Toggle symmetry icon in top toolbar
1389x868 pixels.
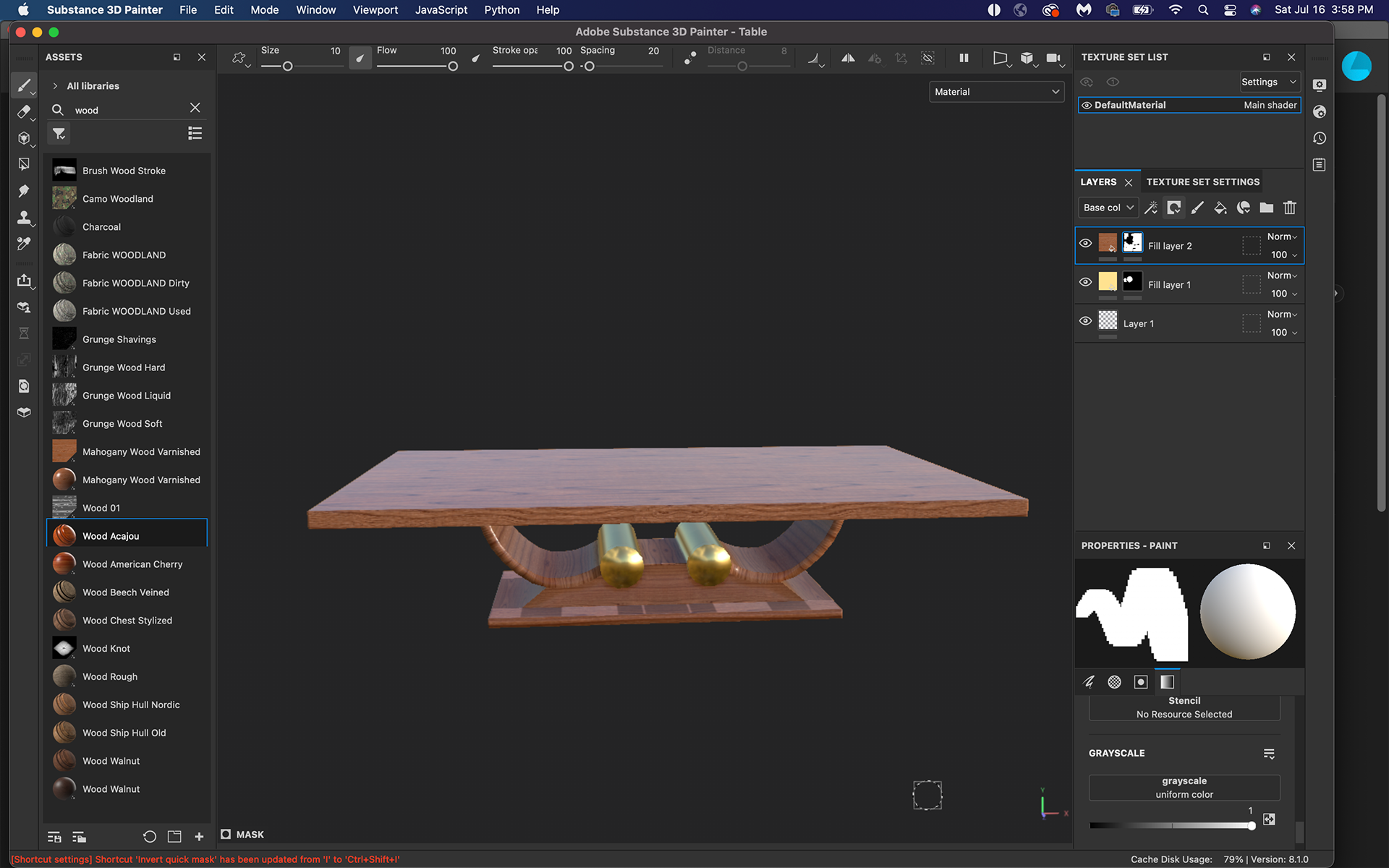tap(848, 58)
